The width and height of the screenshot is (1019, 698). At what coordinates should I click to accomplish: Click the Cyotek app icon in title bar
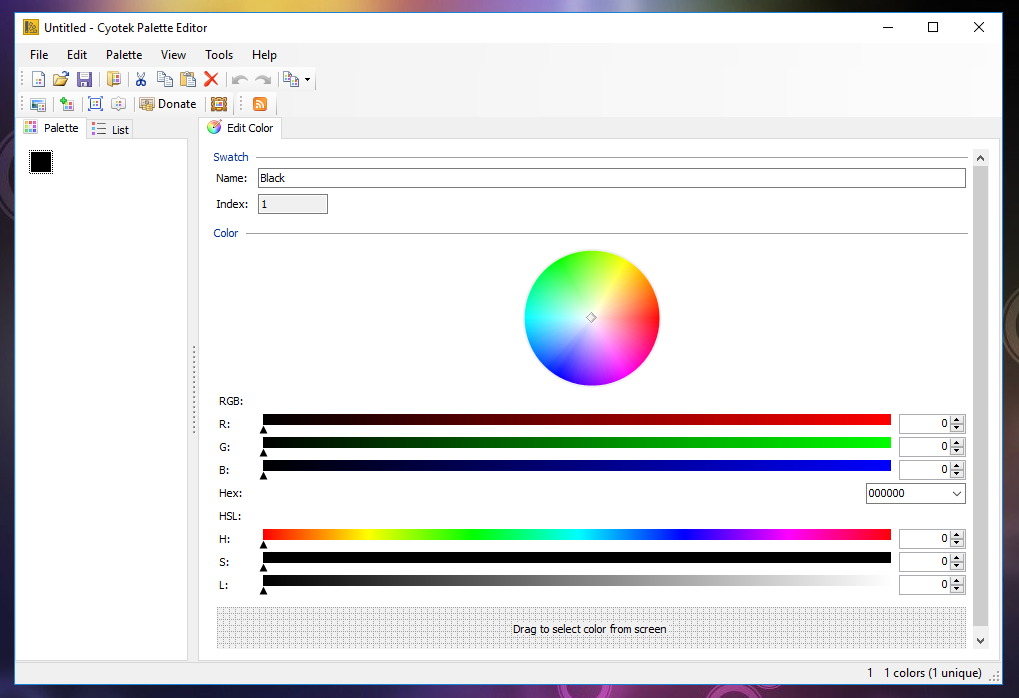click(x=31, y=27)
